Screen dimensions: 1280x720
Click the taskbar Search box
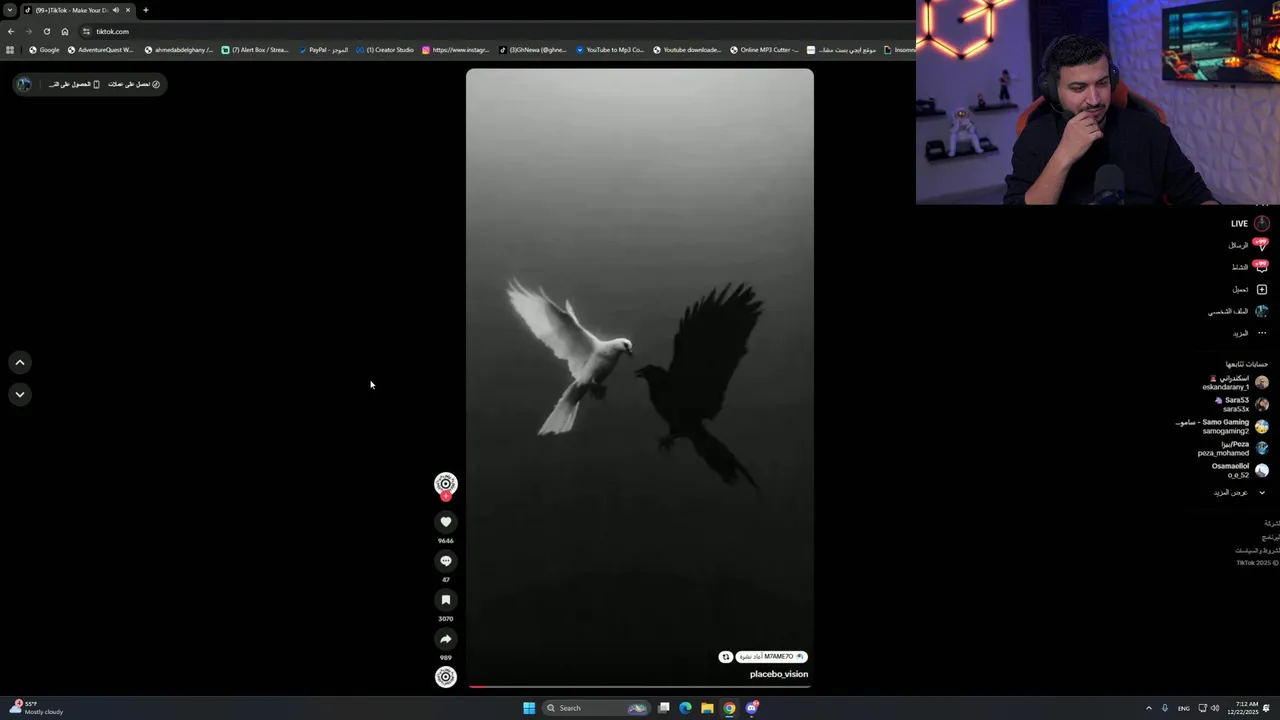[x=596, y=708]
